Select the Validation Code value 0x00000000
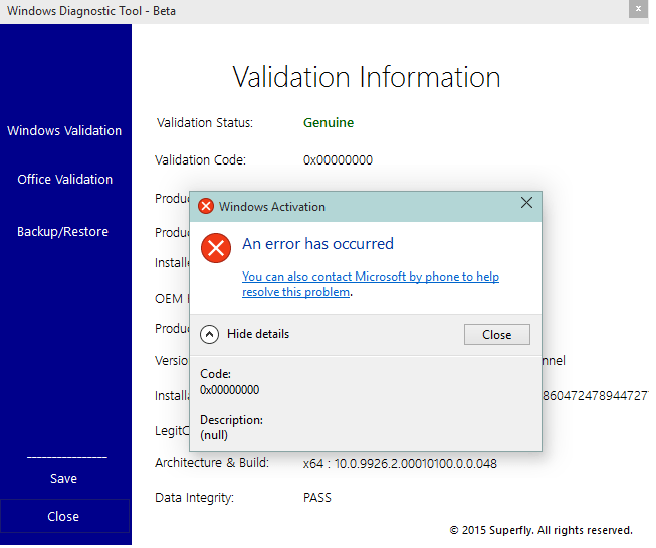 click(x=338, y=160)
